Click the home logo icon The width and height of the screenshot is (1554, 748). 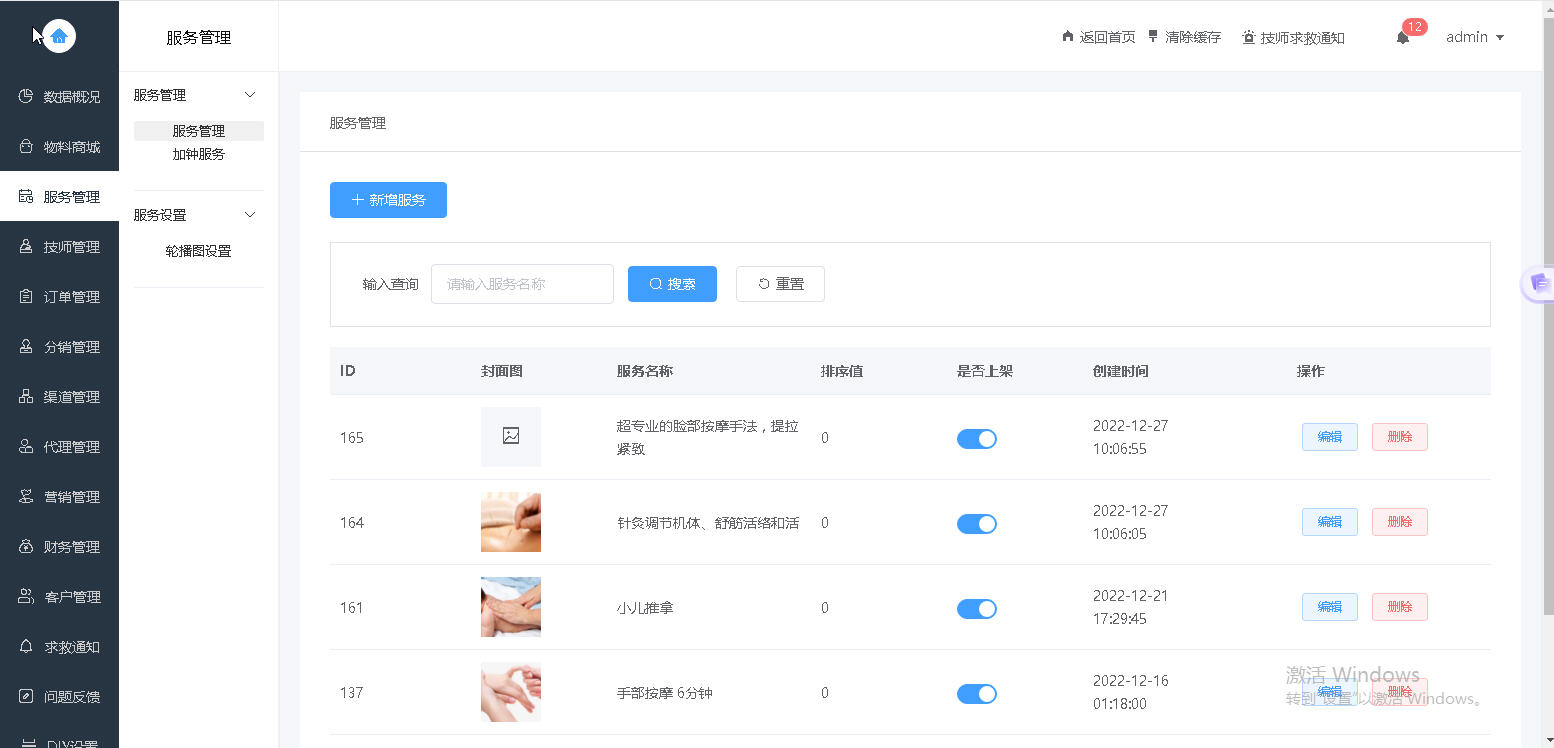59,36
